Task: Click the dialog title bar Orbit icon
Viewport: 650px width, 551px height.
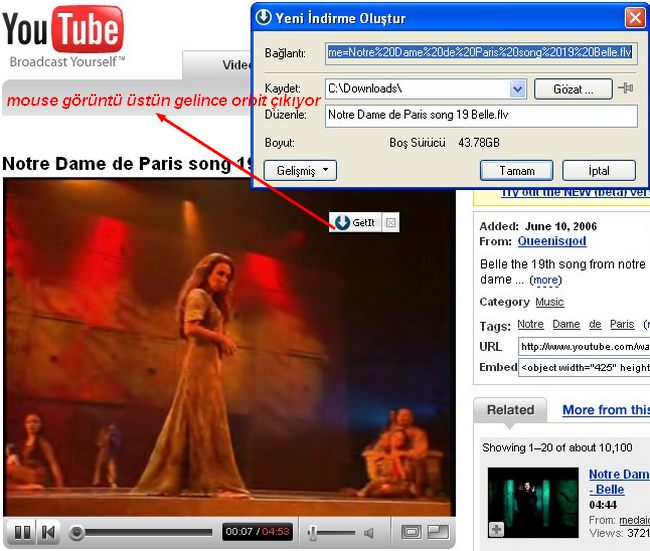Action: (264, 17)
